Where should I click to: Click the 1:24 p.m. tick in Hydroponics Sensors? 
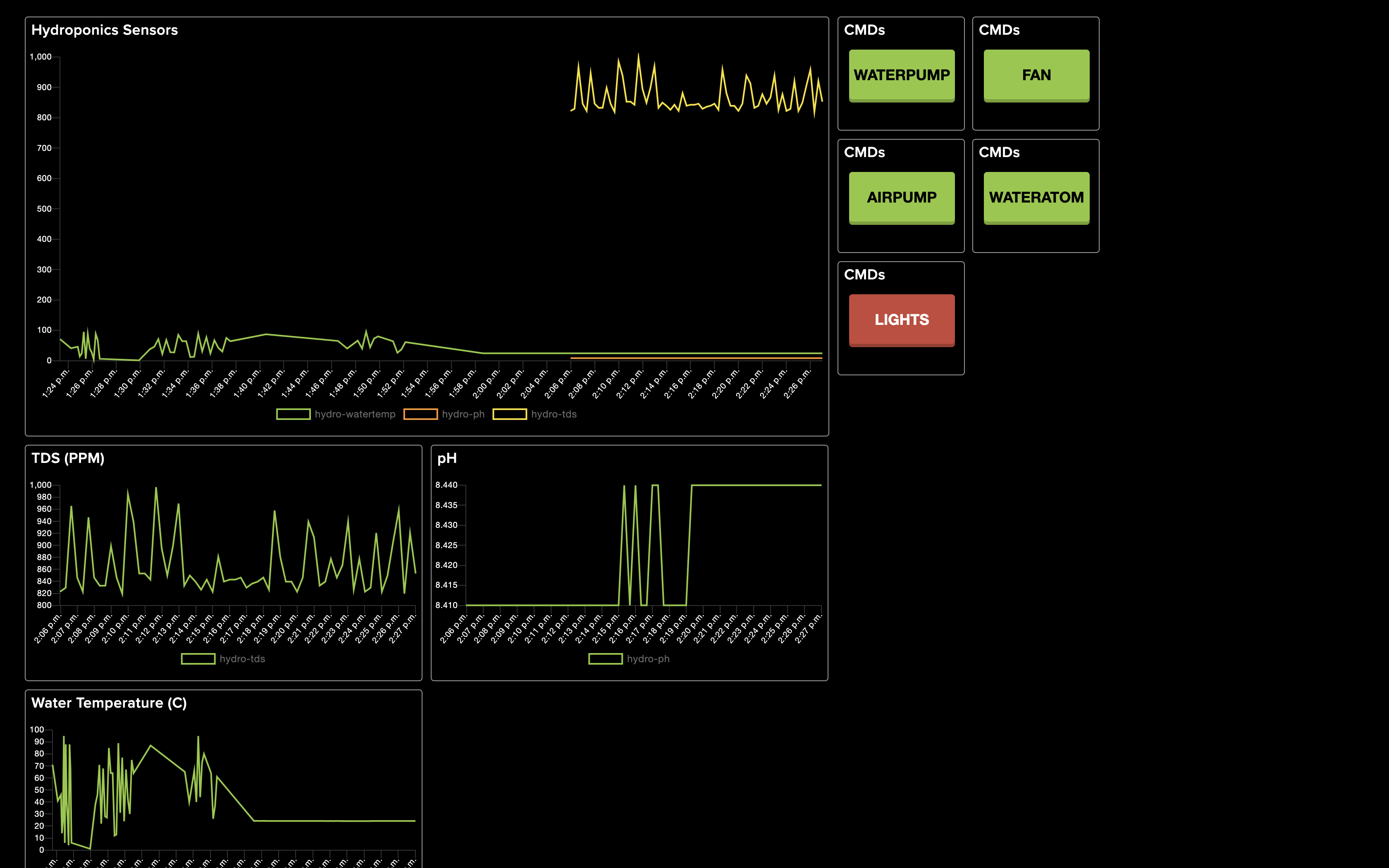point(56,384)
